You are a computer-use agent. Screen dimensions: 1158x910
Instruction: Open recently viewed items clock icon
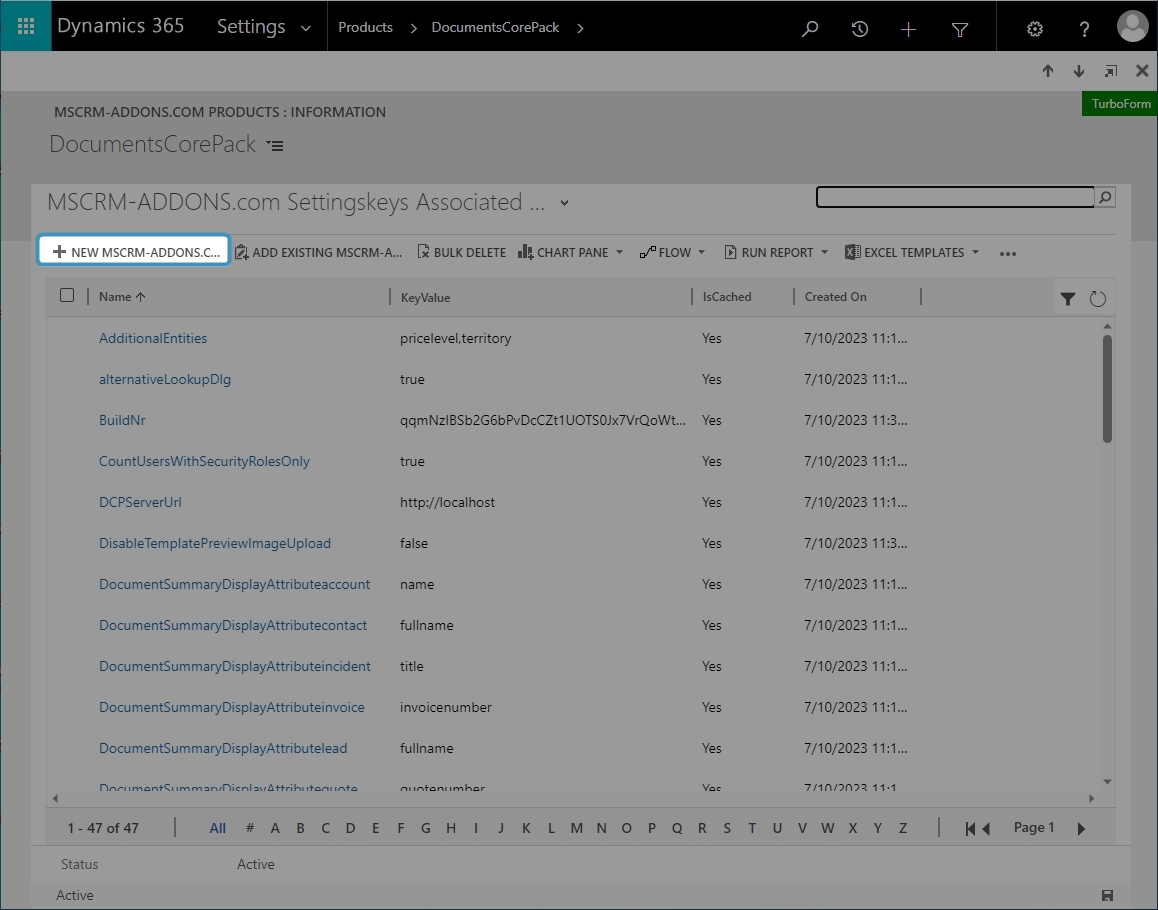(x=859, y=27)
